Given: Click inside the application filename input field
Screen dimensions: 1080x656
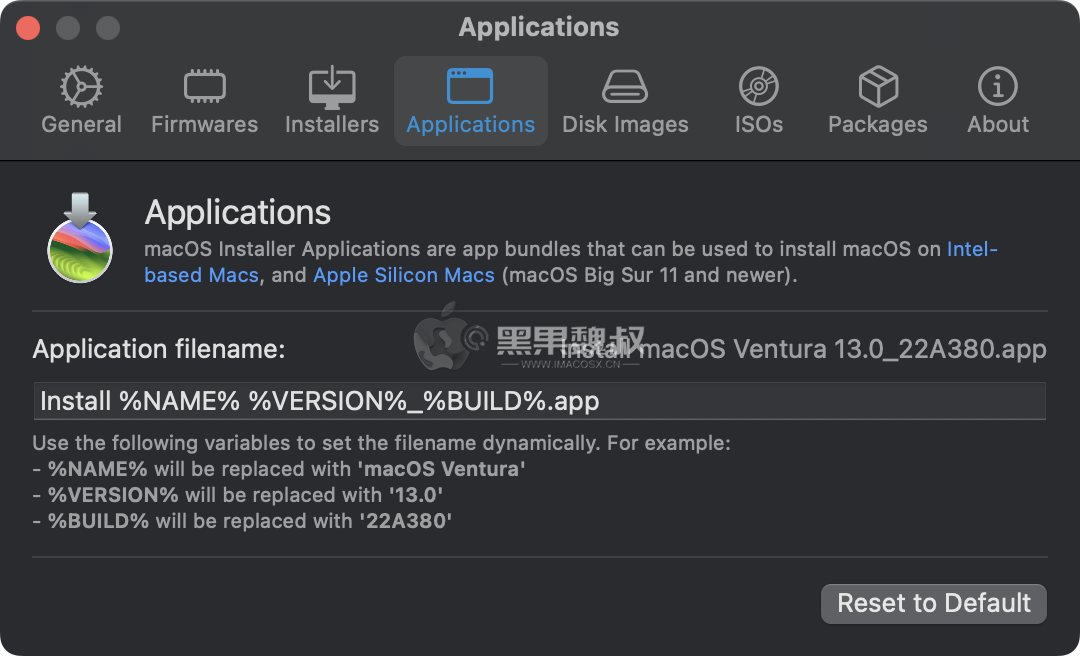Looking at the screenshot, I should click(x=540, y=400).
